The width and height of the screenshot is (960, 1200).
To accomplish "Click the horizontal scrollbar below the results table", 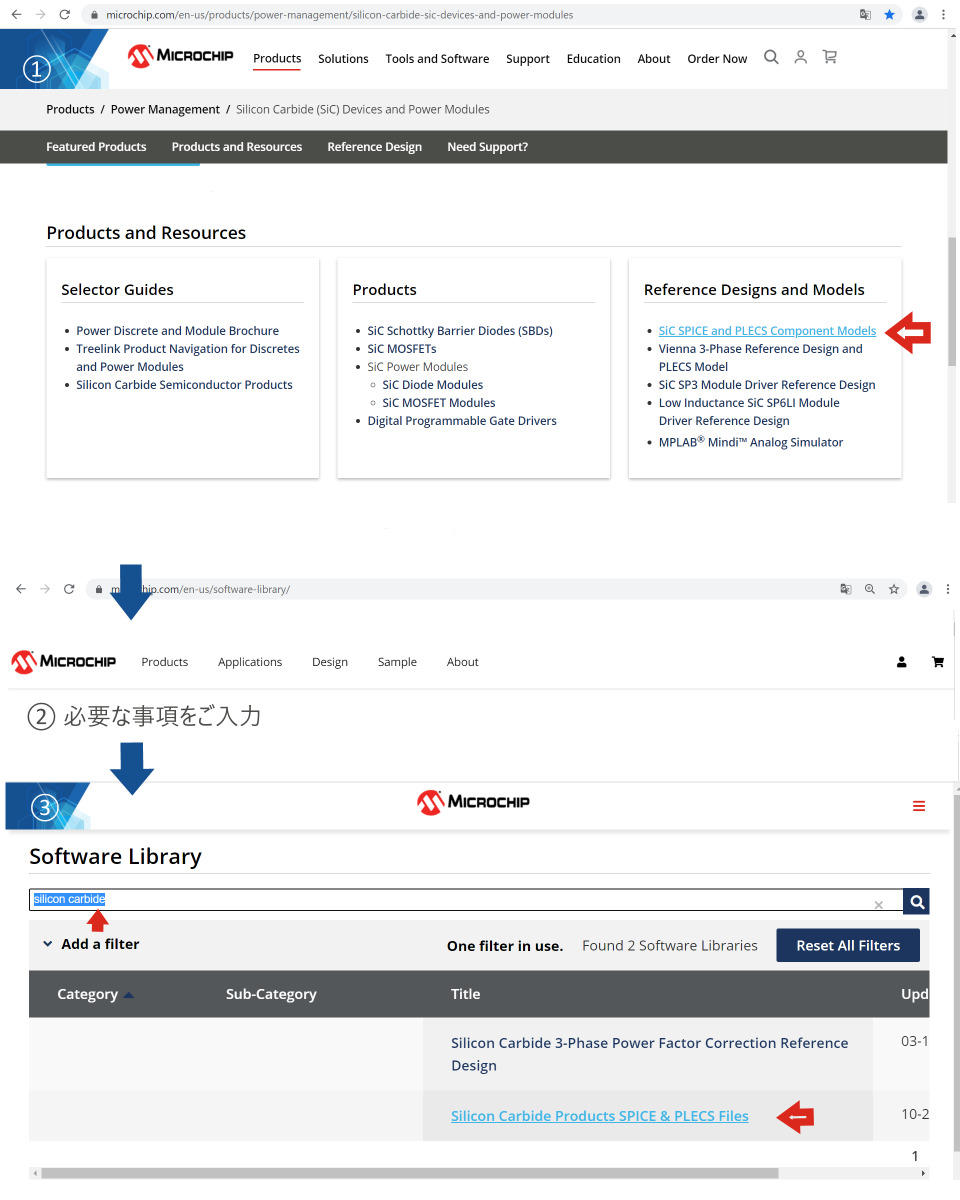I will point(409,1173).
